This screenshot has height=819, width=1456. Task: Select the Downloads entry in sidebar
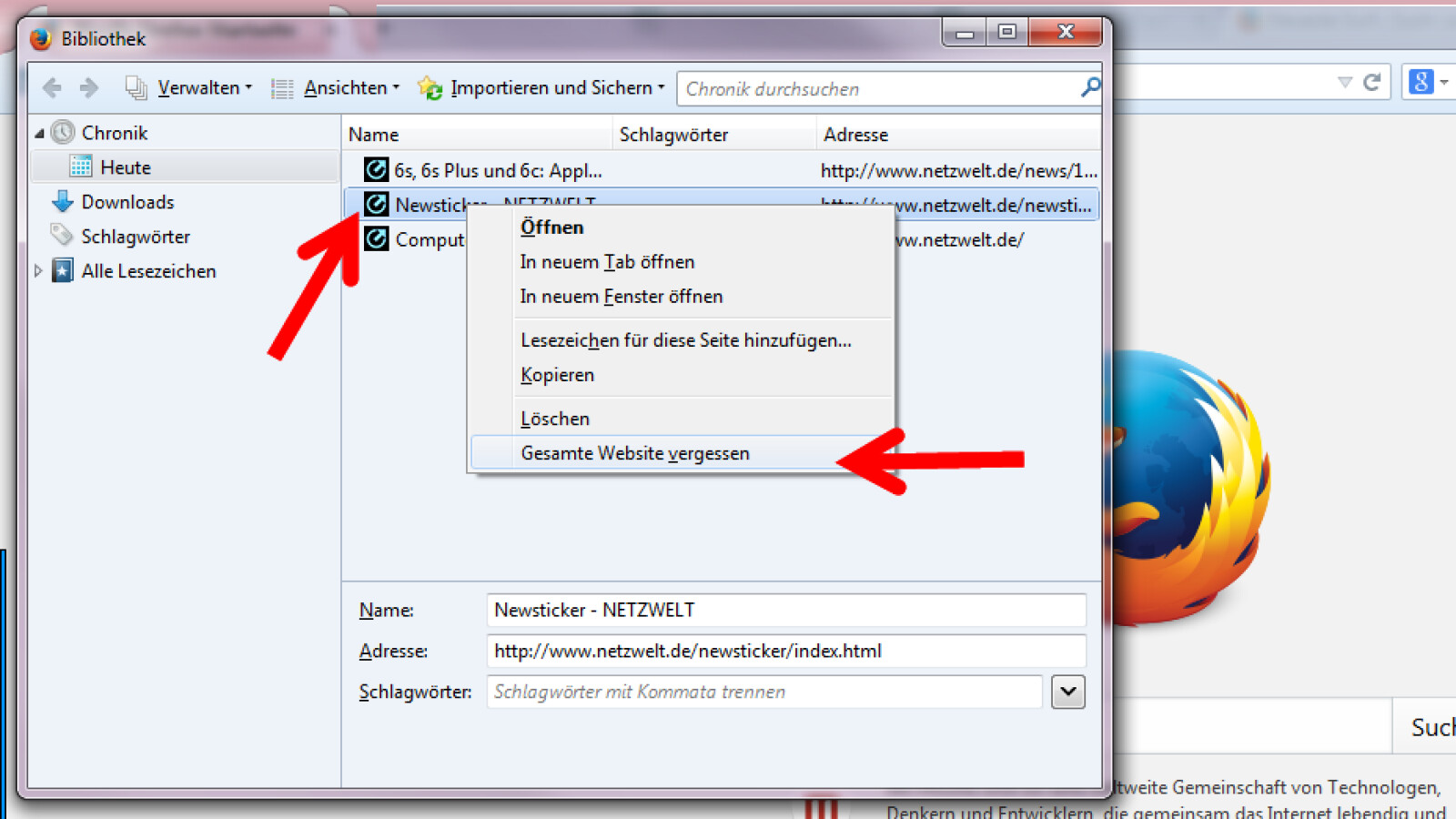(x=127, y=202)
